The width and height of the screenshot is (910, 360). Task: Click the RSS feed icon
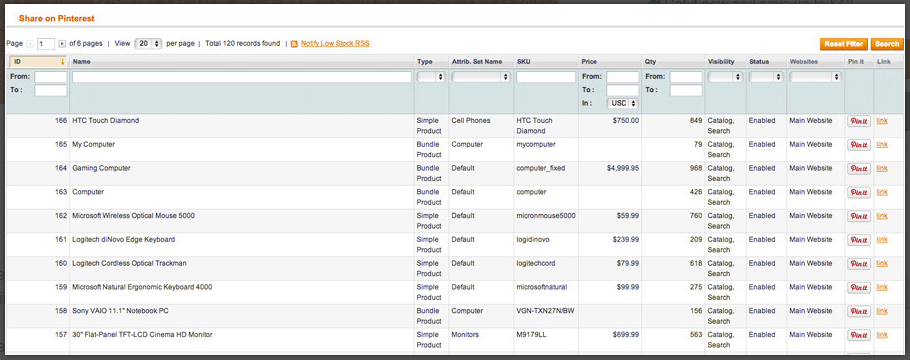[294, 44]
